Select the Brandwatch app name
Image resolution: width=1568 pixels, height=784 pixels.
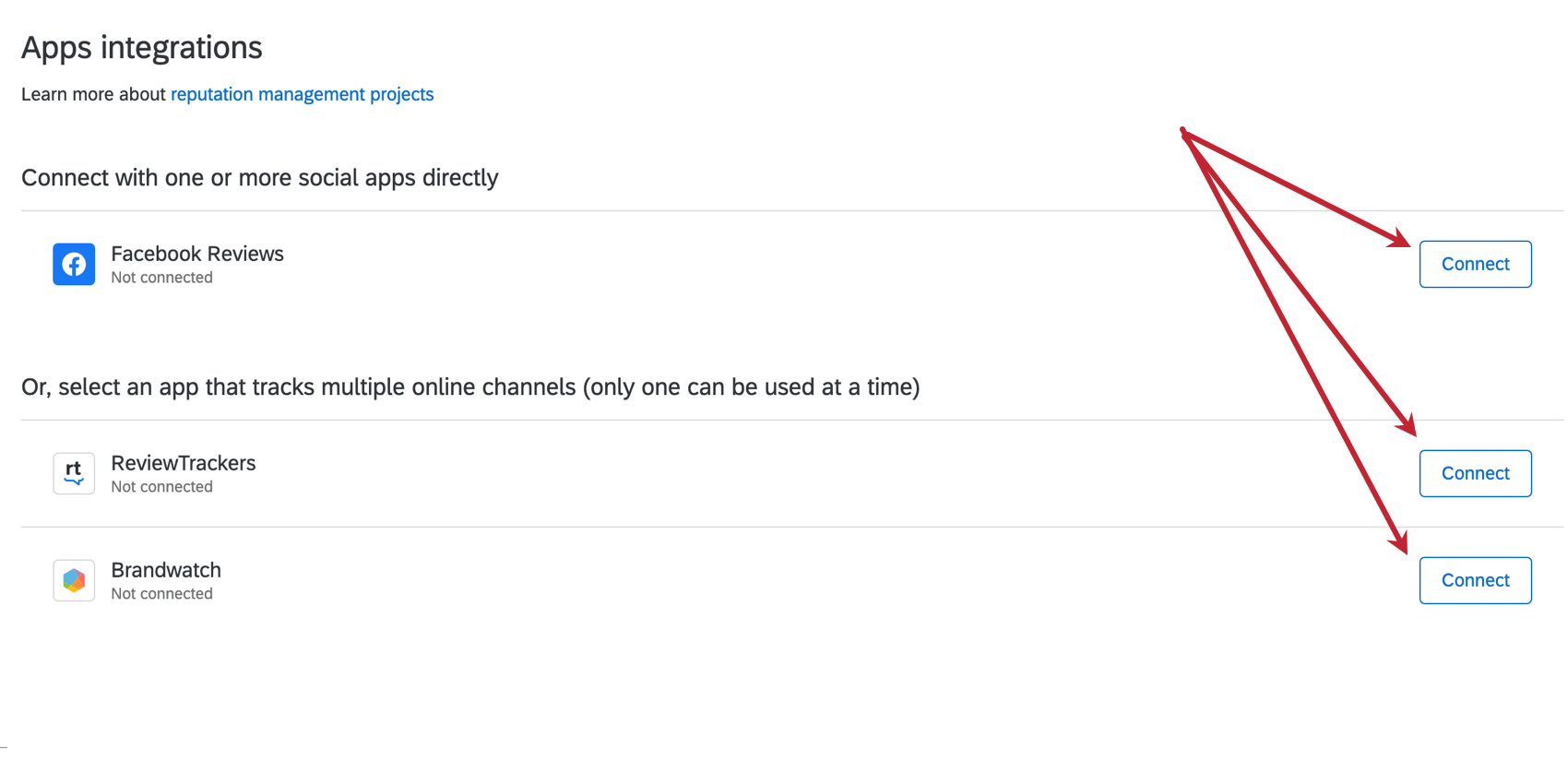166,570
